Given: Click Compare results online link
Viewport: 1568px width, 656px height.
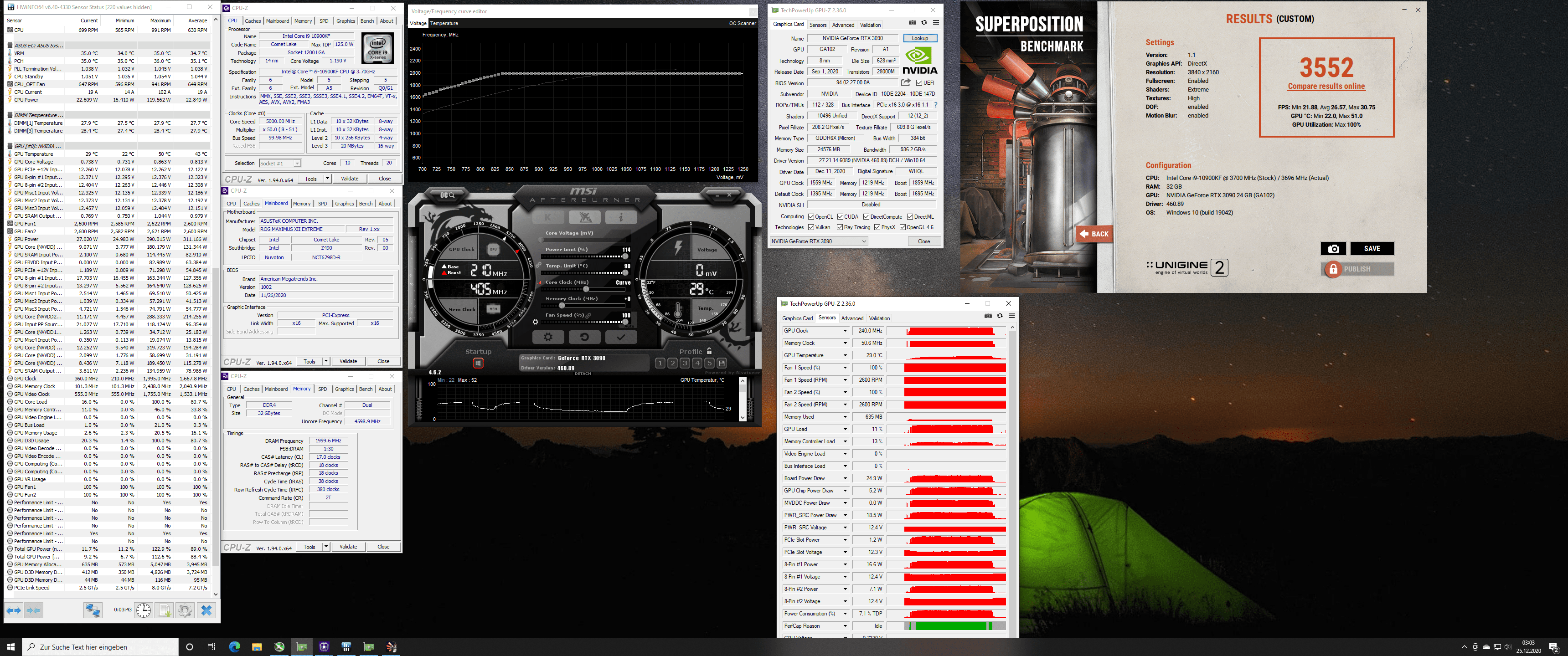Looking at the screenshot, I should click(1326, 87).
